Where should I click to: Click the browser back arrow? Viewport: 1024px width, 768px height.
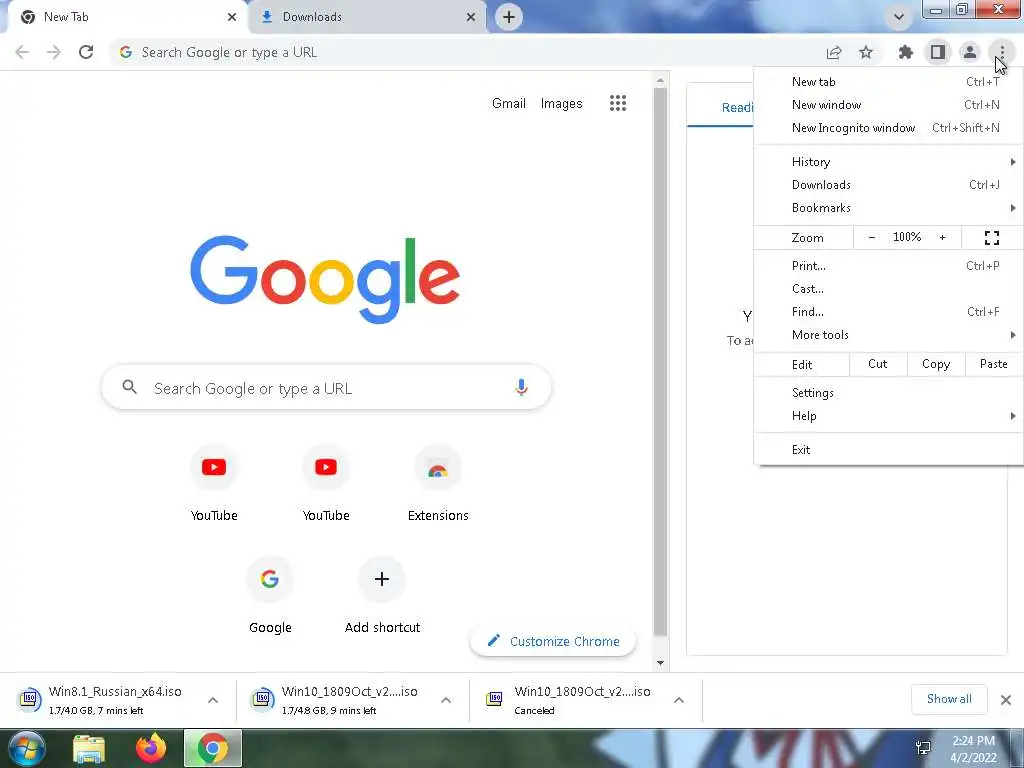click(22, 52)
